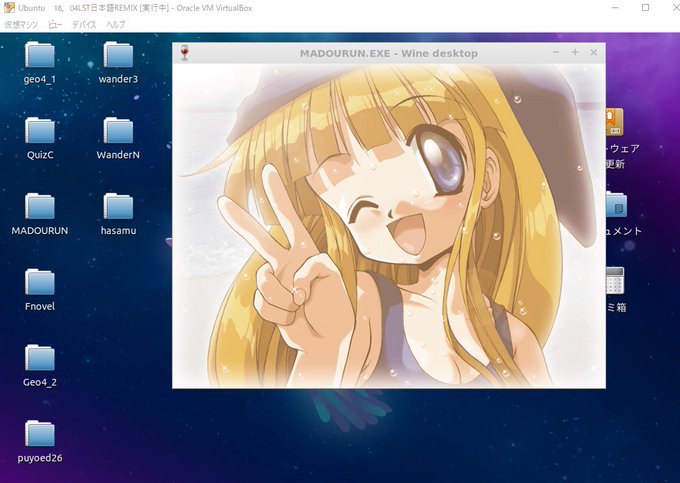The width and height of the screenshot is (680, 483).
Task: Minimize the VirtualBox window
Action: point(615,8)
